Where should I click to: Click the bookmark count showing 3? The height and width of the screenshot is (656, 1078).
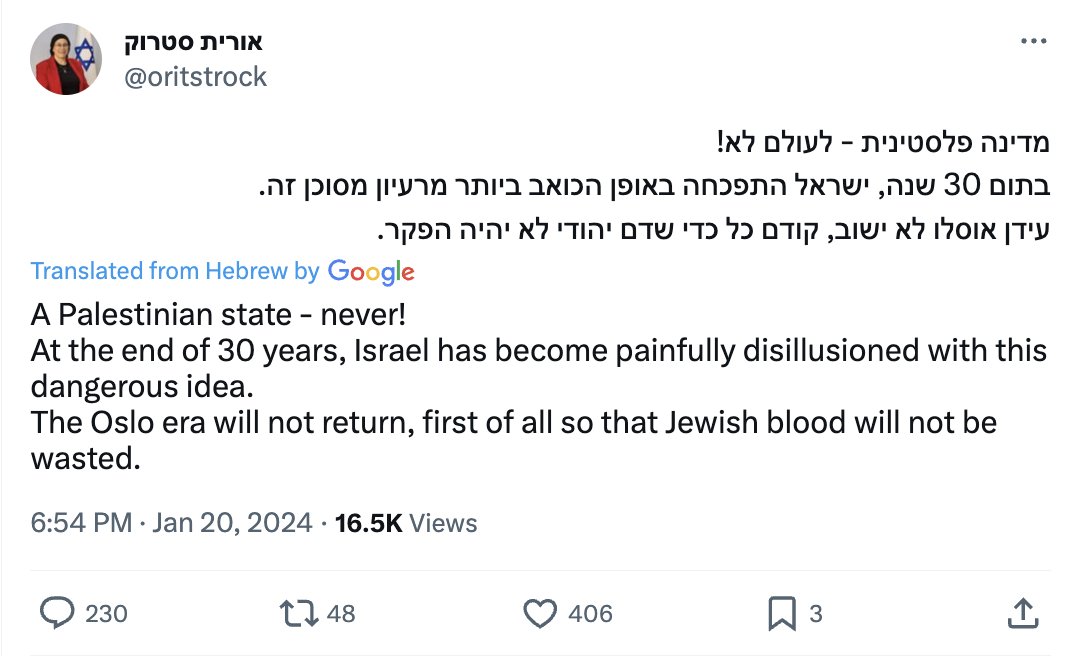(815, 613)
